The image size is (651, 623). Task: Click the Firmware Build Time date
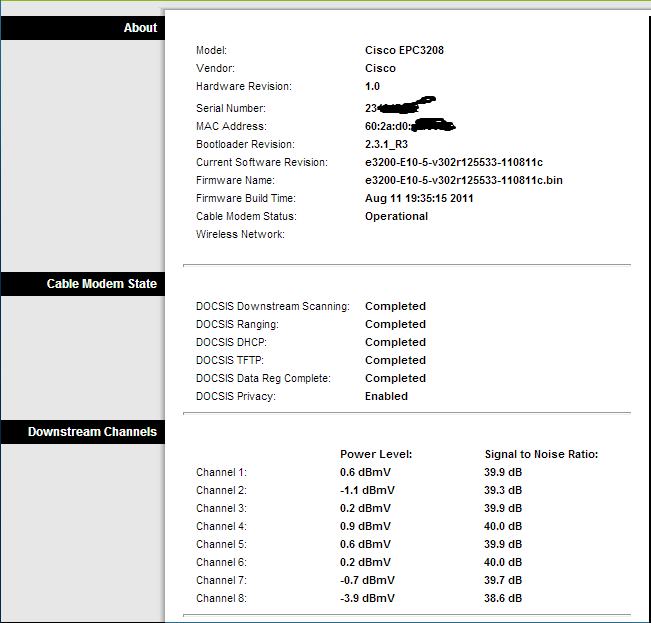click(x=419, y=198)
